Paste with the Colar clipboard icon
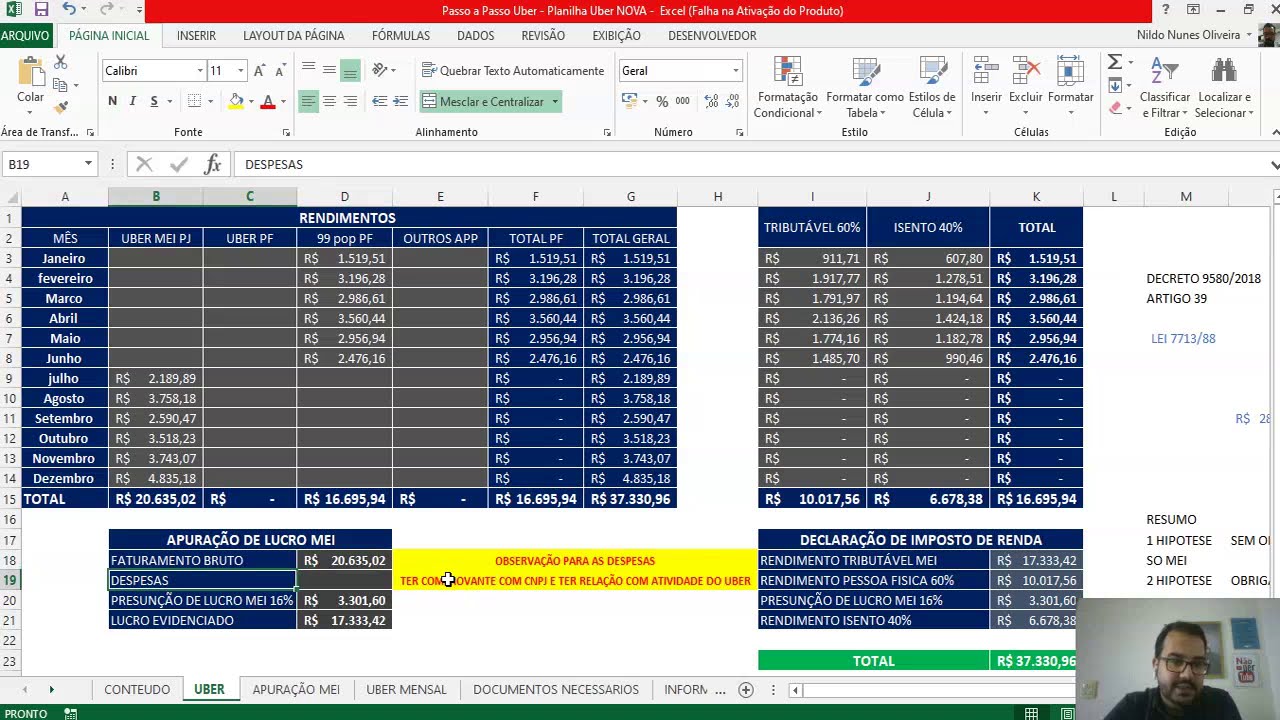 (x=30, y=73)
